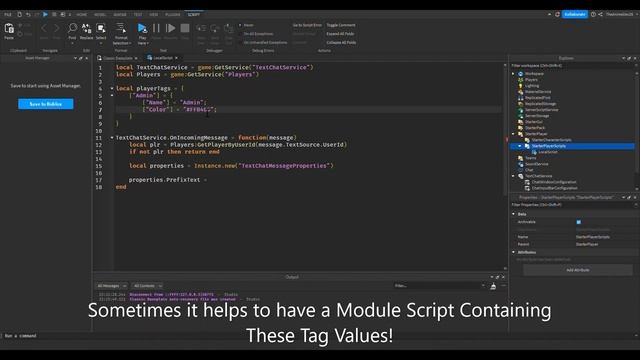Image resolution: width=640 pixels, height=360 pixels.
Task: Click the share icon near username
Action: (600, 14)
